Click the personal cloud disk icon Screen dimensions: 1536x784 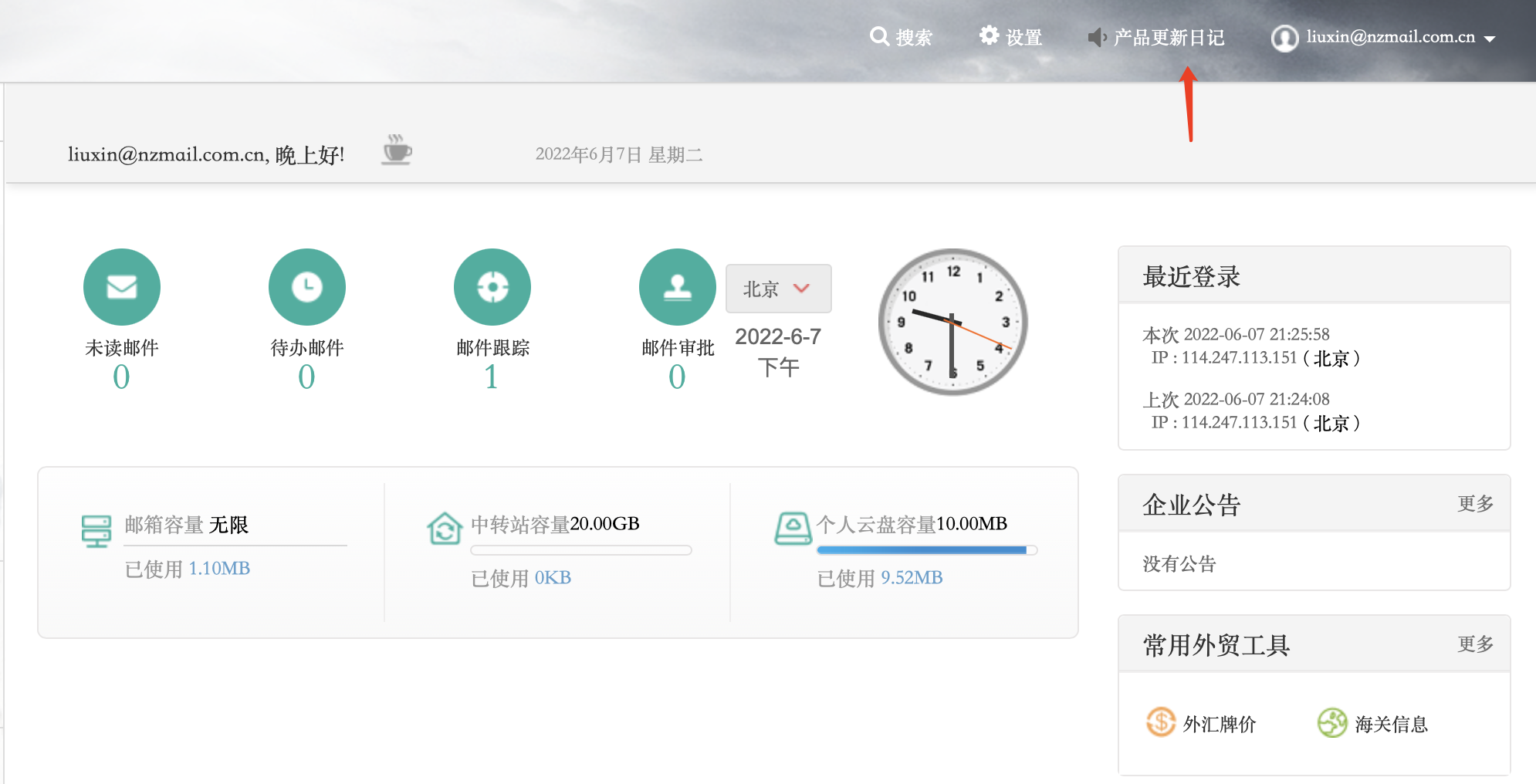point(793,529)
